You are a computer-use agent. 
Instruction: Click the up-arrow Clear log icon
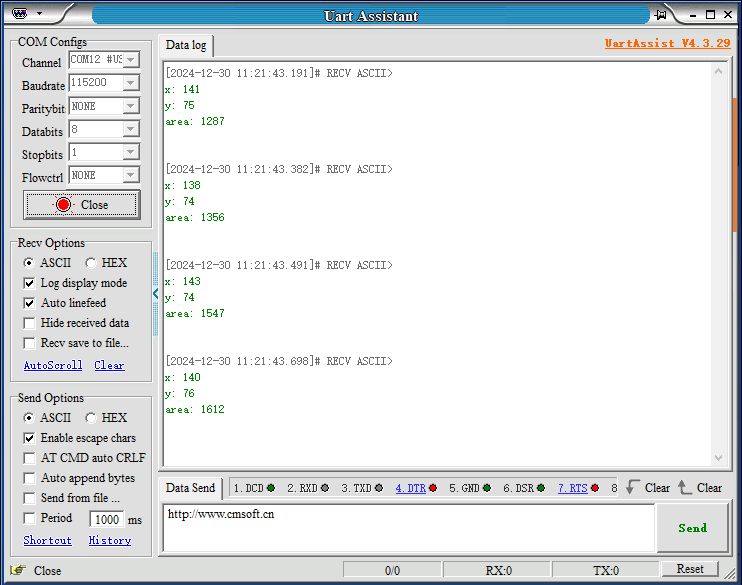[684, 487]
